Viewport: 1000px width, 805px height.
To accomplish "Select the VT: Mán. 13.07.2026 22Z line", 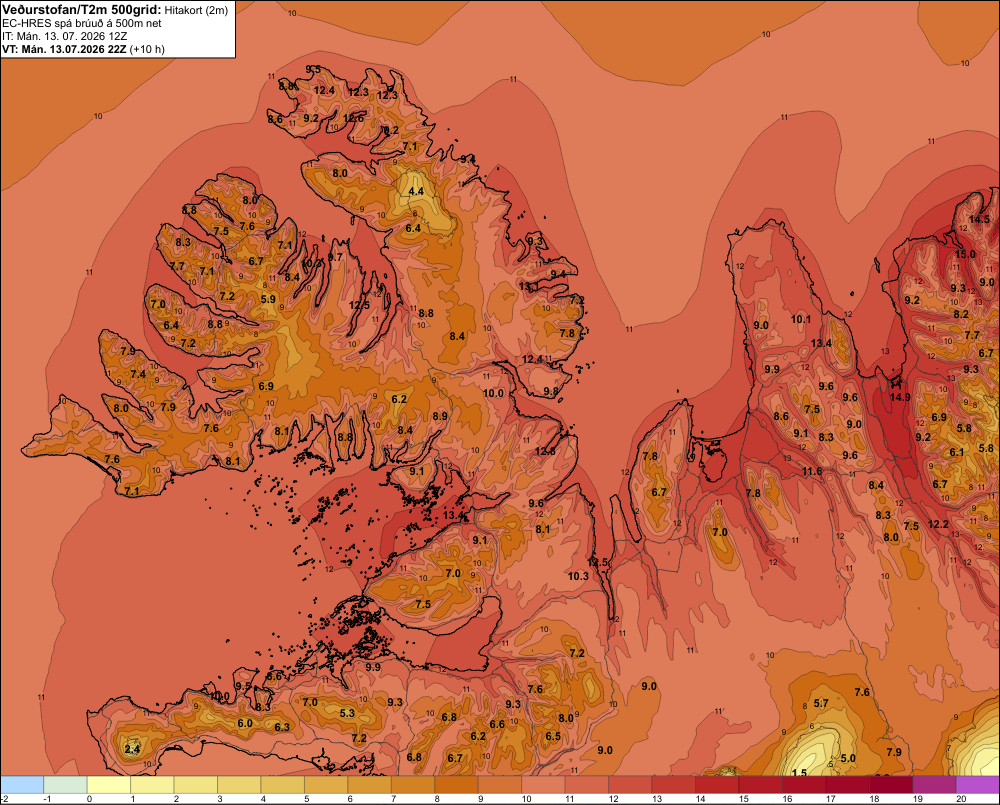I will pyautogui.click(x=83, y=49).
